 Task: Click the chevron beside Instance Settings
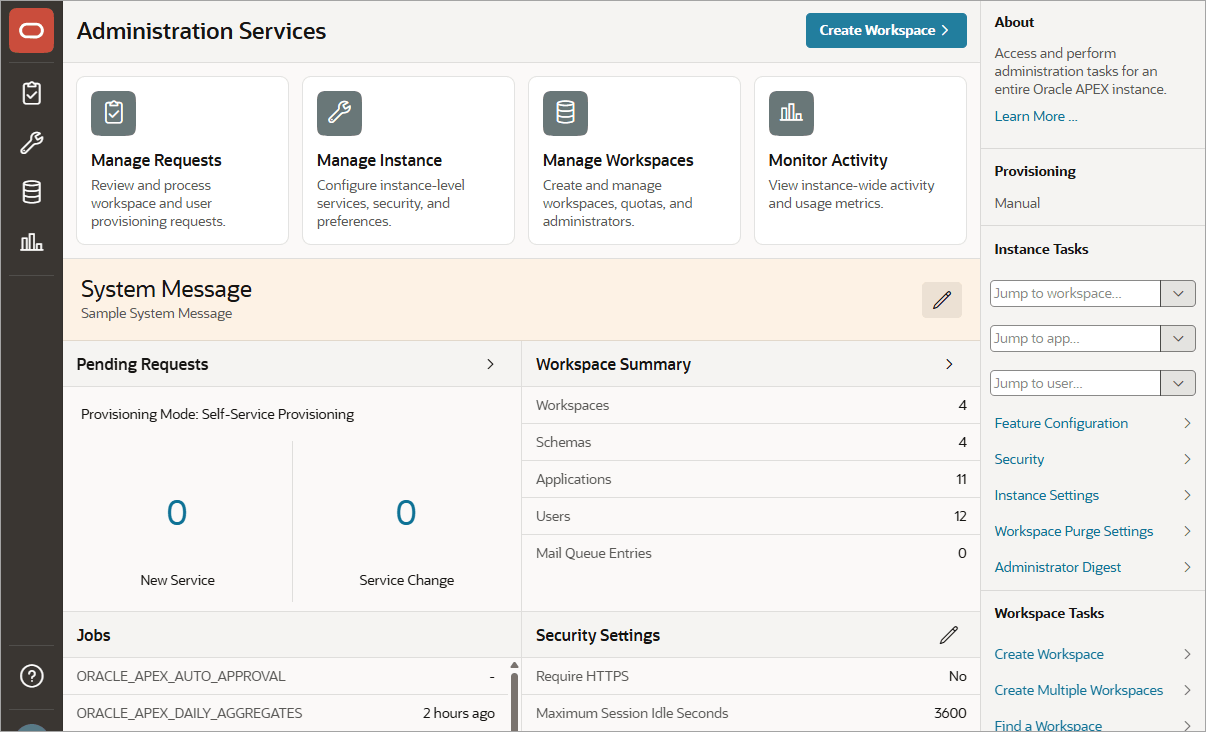point(1187,495)
